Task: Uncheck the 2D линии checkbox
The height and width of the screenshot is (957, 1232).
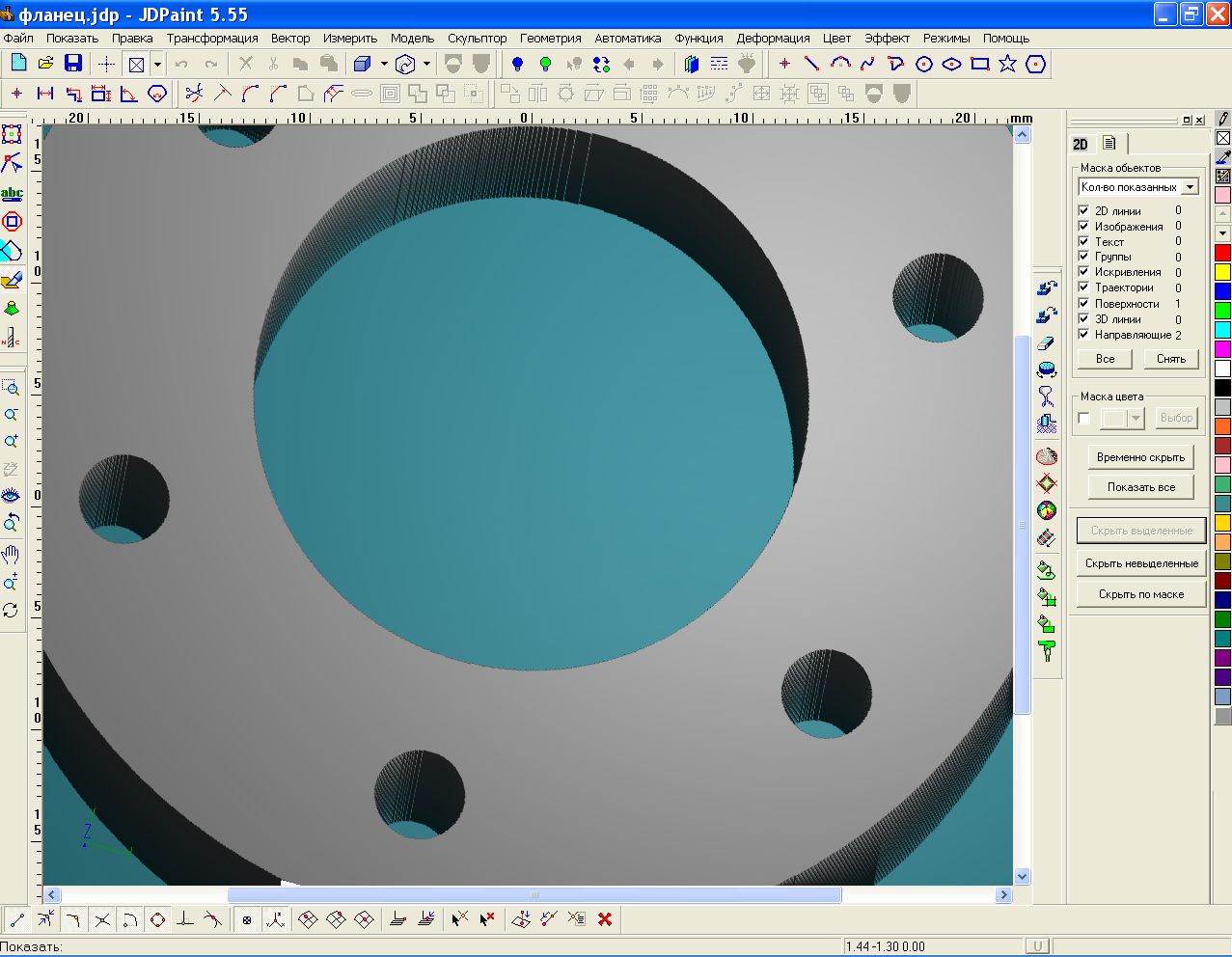Action: coord(1083,210)
